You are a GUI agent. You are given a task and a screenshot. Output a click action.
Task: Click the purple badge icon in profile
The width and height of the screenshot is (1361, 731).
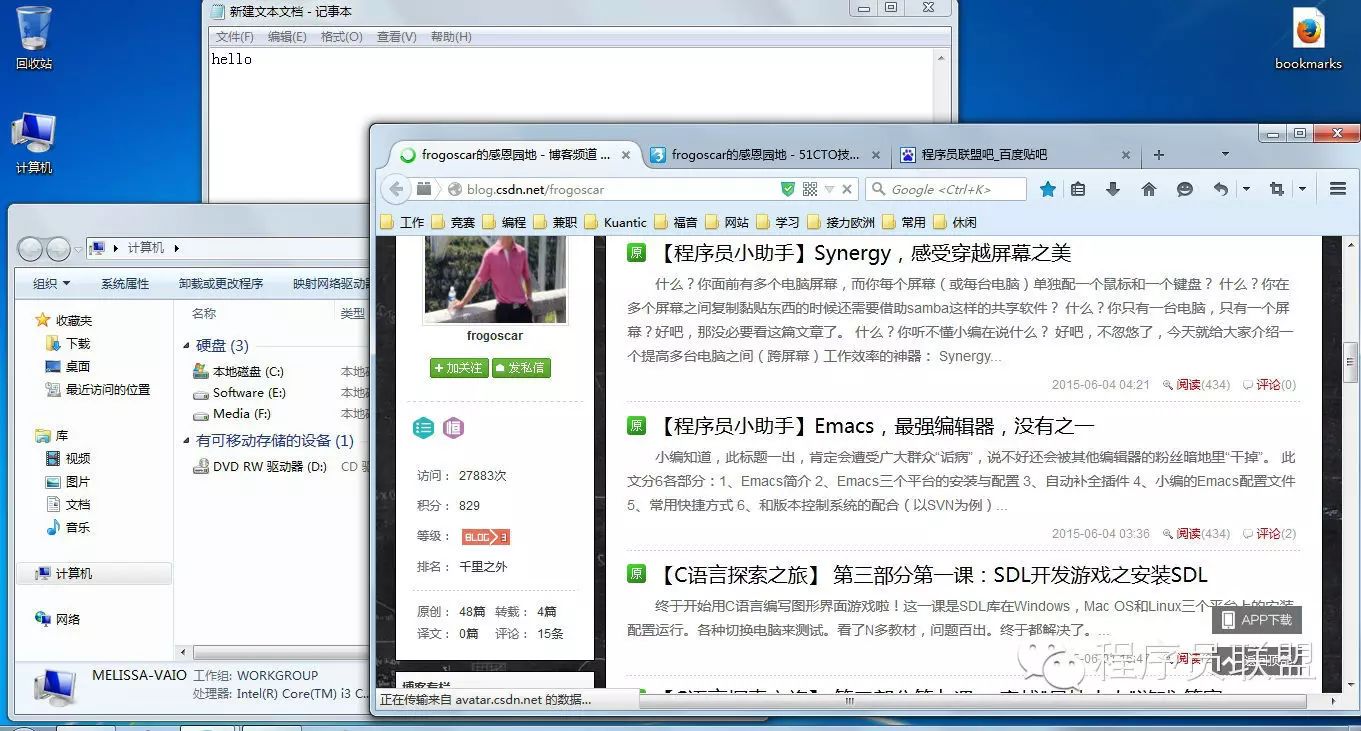(454, 428)
